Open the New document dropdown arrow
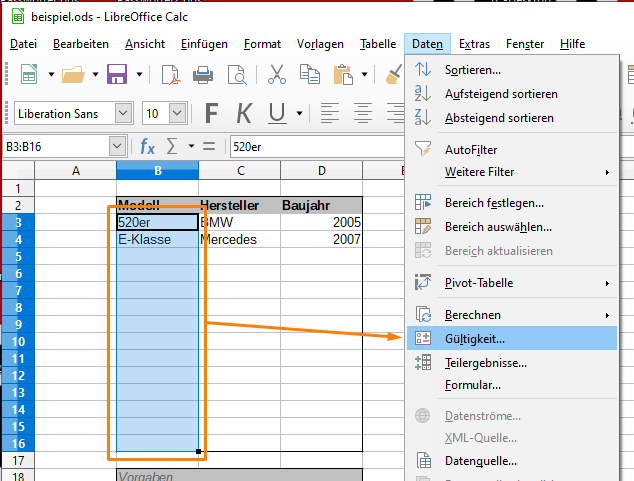The width and height of the screenshot is (634, 481). click(x=51, y=74)
